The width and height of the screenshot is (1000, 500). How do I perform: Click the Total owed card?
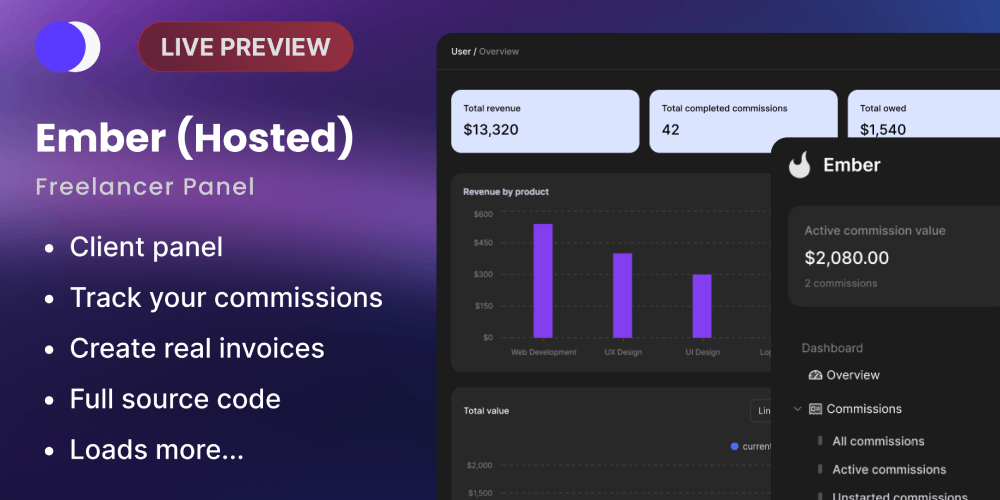923,114
